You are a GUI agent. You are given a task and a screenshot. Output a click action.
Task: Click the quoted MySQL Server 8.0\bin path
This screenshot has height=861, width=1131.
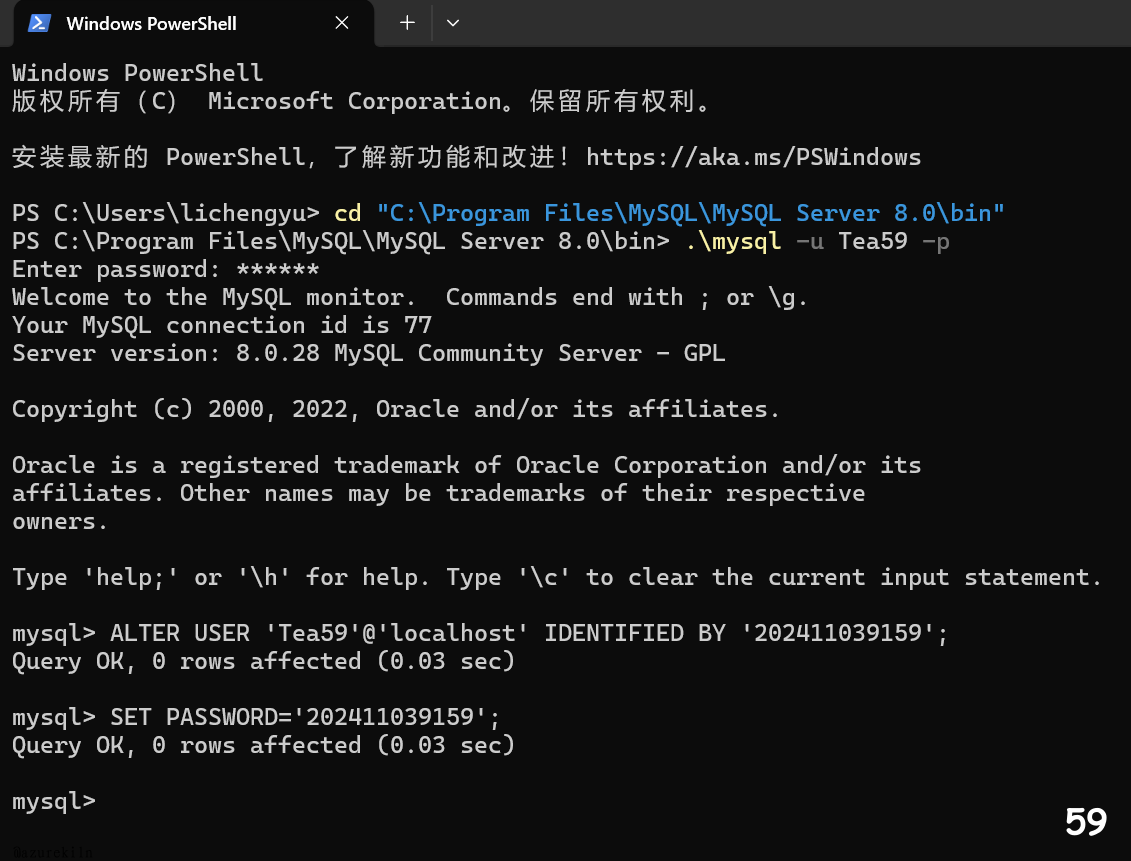point(690,213)
